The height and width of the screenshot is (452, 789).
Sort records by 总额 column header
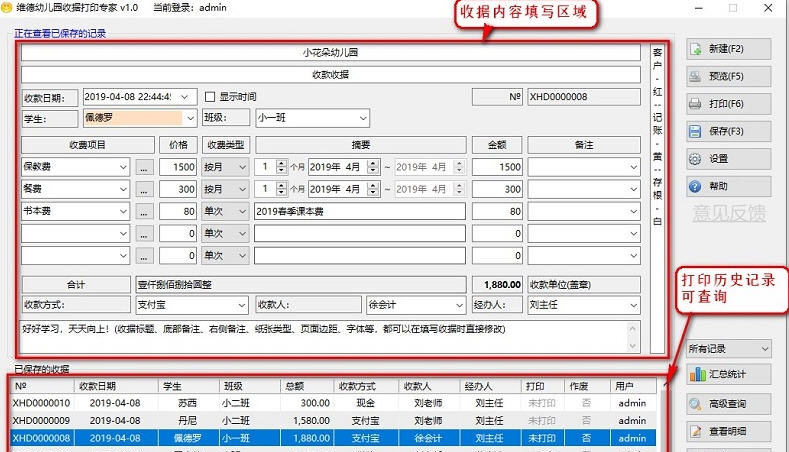306,386
